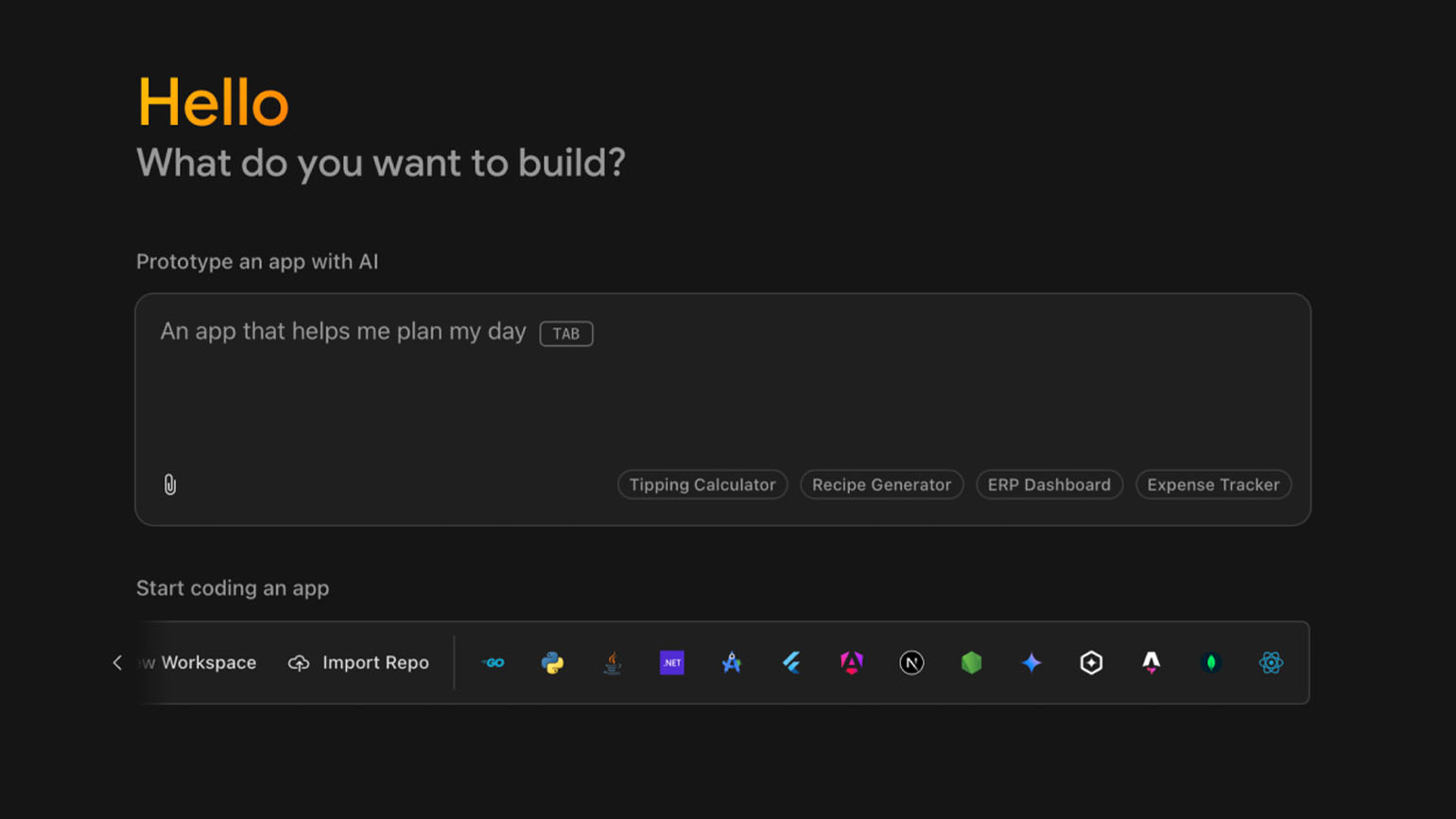Click the Import Repo button

[358, 663]
